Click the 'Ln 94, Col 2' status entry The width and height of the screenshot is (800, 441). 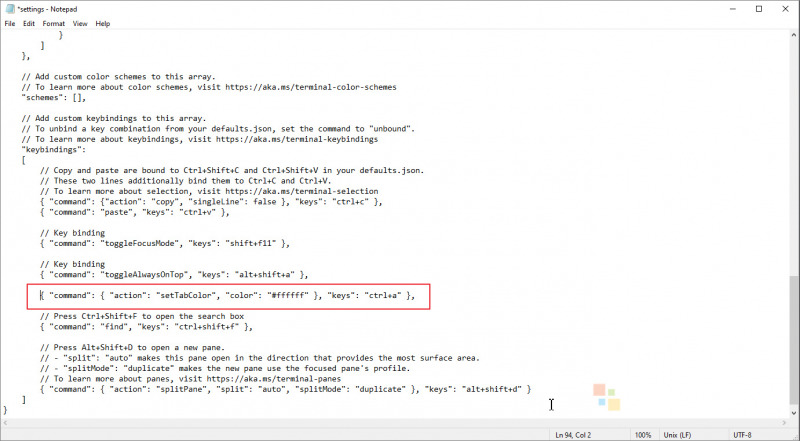pos(573,435)
